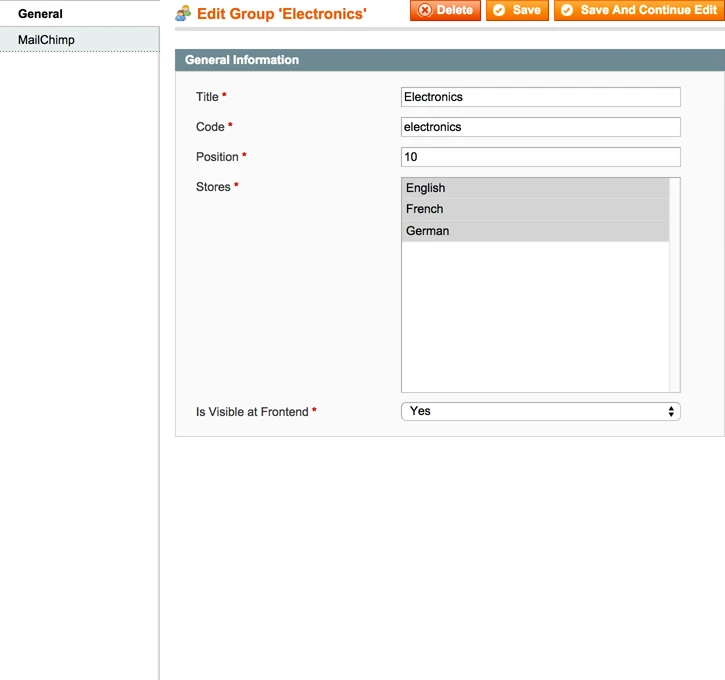
Task: Click the checkmark icon on Save And Continue Edit
Action: click(x=567, y=11)
